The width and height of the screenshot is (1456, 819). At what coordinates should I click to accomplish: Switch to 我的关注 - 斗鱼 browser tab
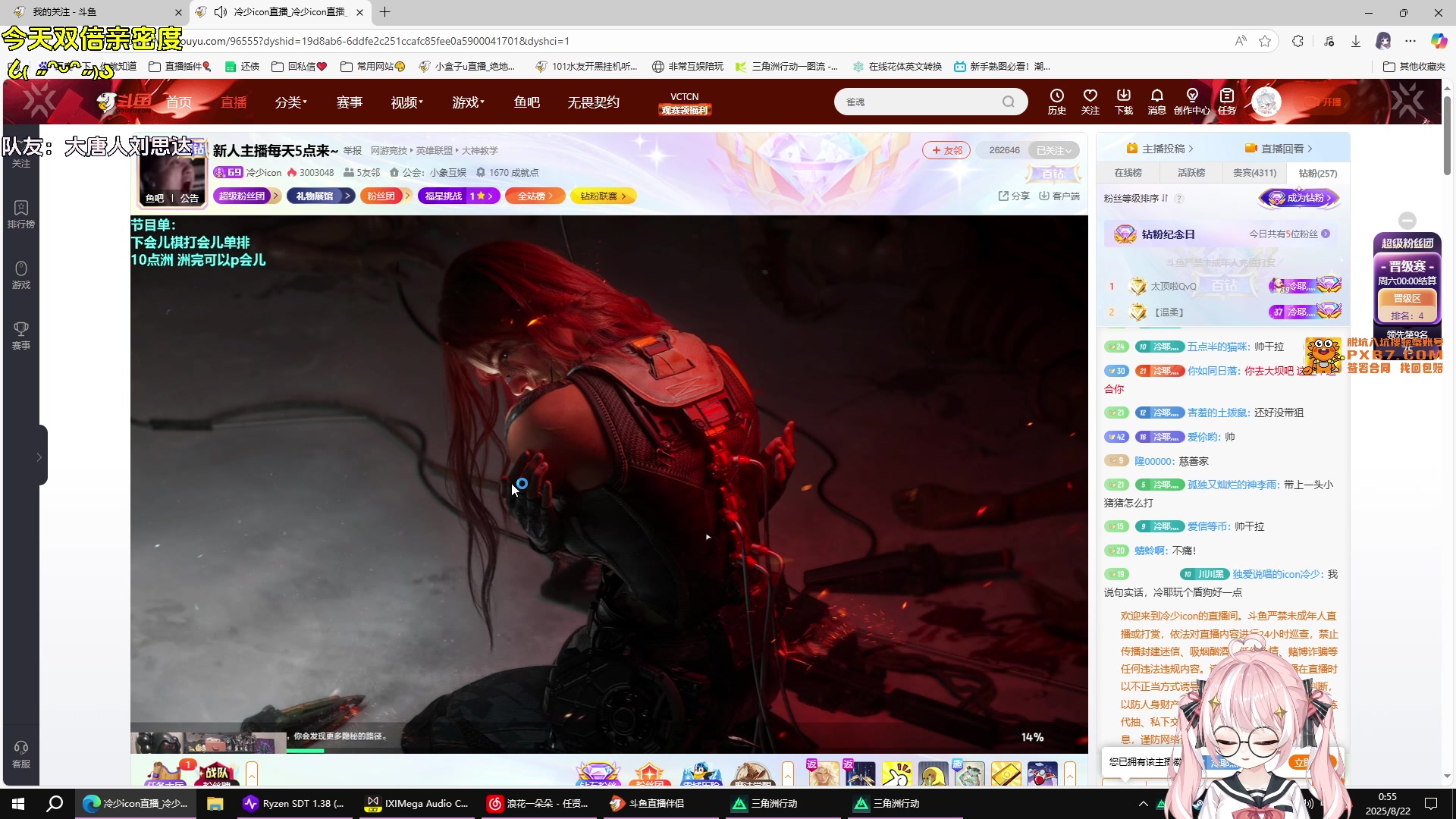click(x=95, y=12)
